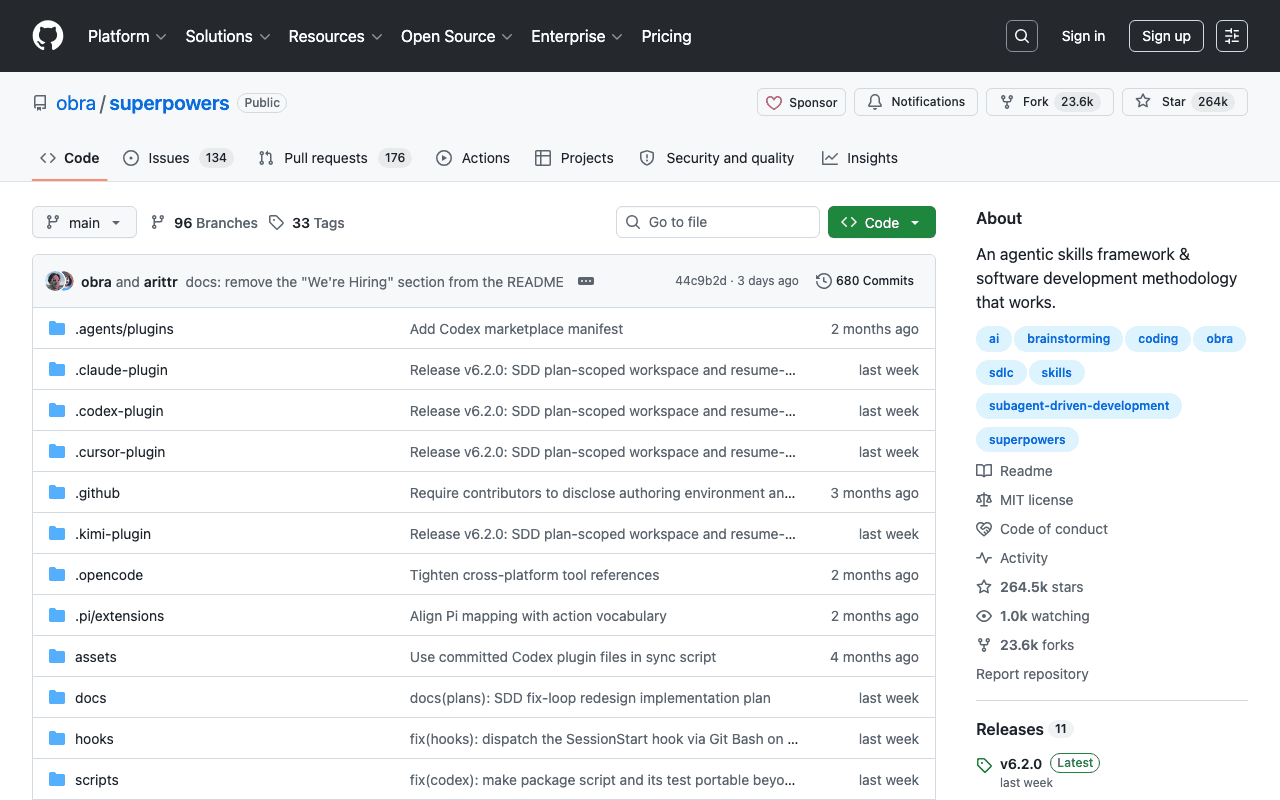Open the green Code dropdown button

click(x=882, y=222)
